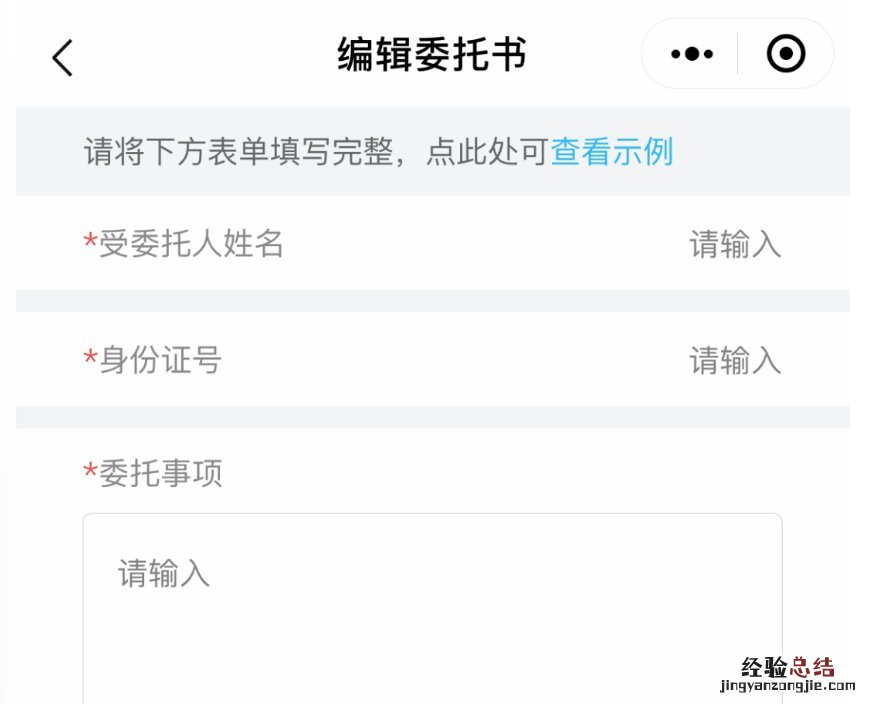Click inside the 委托事项 text area
Image resolution: width=870 pixels, height=704 pixels.
[432, 620]
